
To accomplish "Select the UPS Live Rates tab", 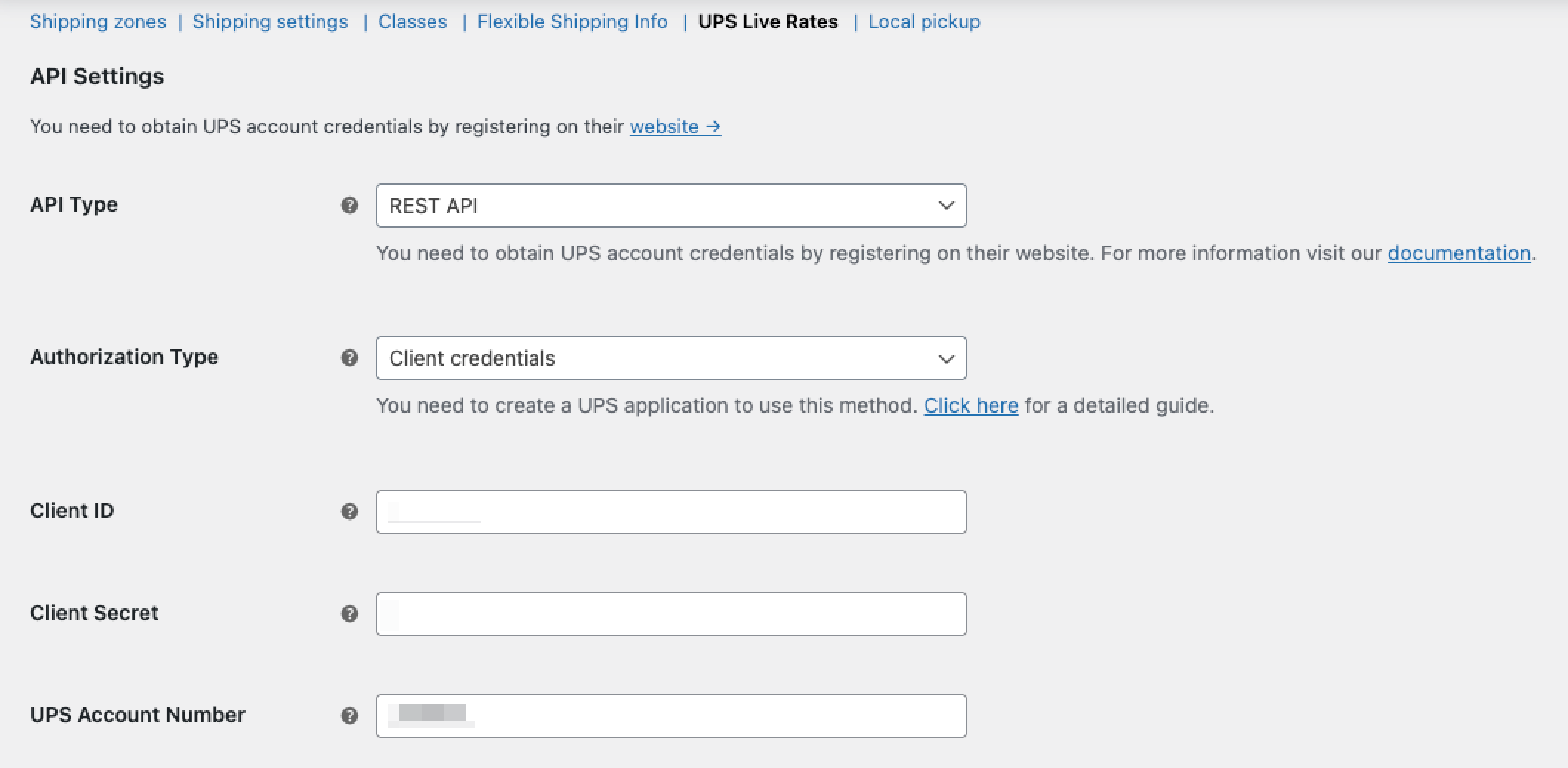I will coord(768,21).
